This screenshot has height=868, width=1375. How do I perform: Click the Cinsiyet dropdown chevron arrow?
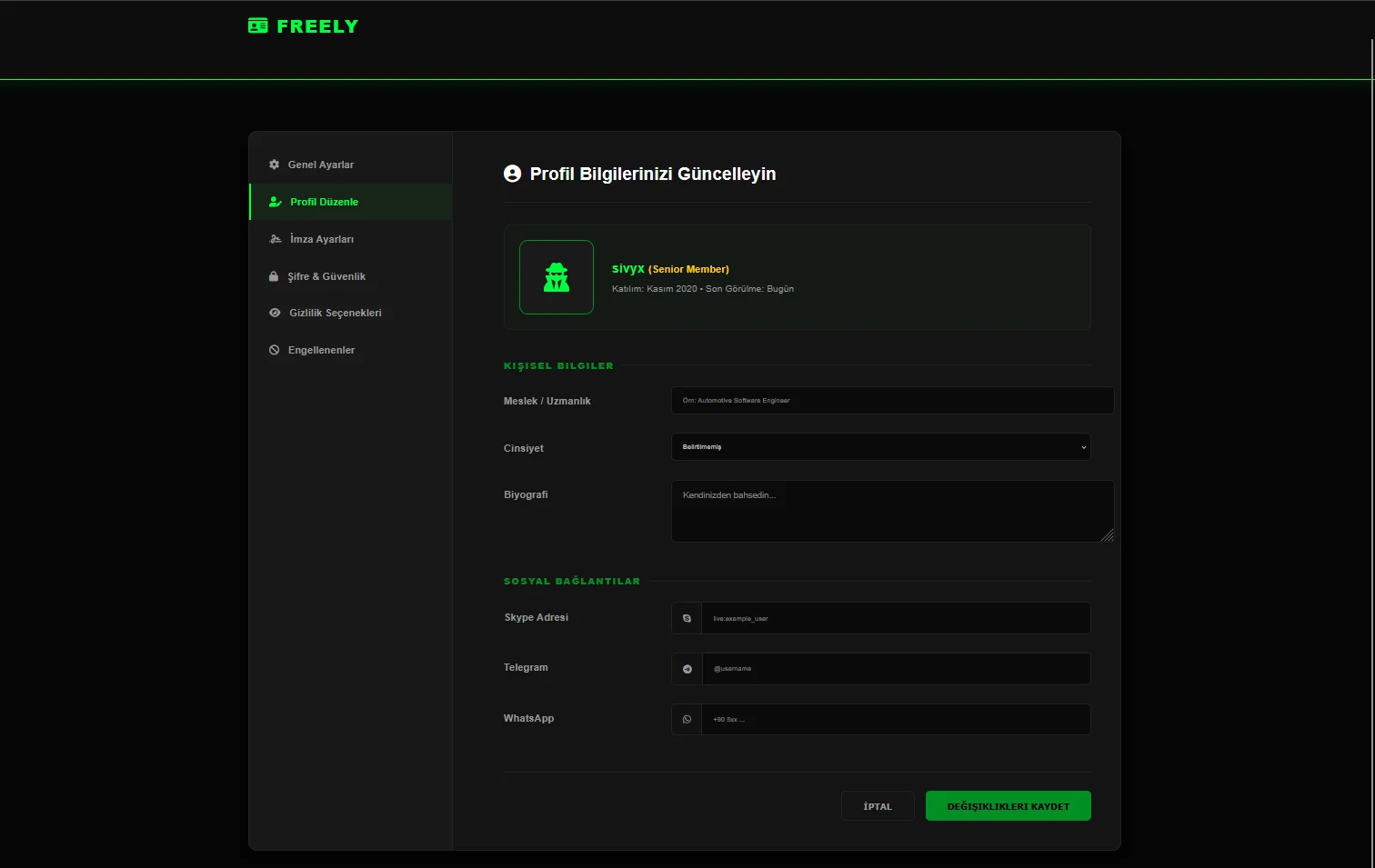(x=1083, y=447)
